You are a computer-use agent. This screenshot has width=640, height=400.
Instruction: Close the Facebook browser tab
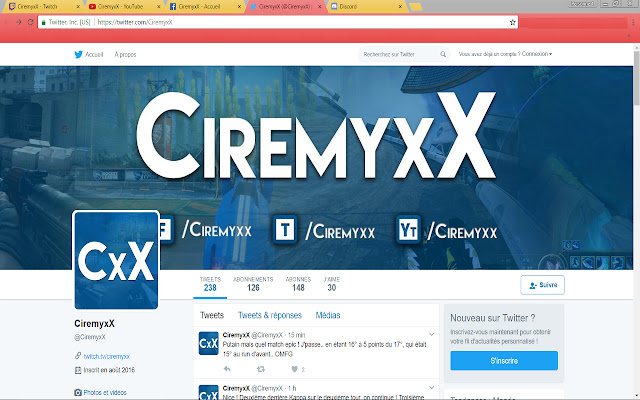pos(240,7)
